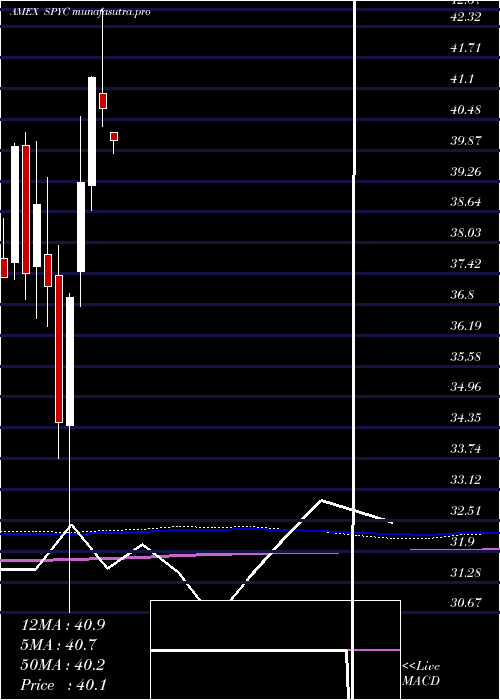Select the red candle below the 41.1 level

point(103,100)
